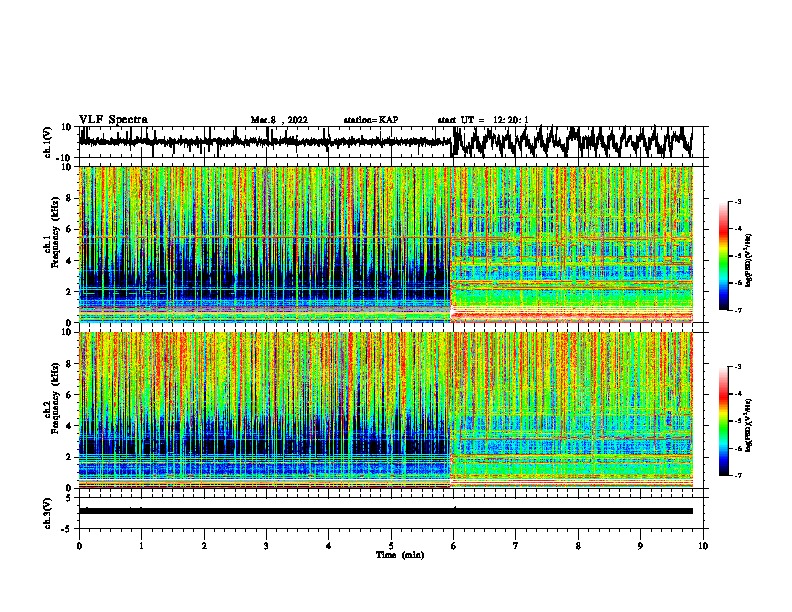Click the "2" tick on the time axis

pos(204,546)
